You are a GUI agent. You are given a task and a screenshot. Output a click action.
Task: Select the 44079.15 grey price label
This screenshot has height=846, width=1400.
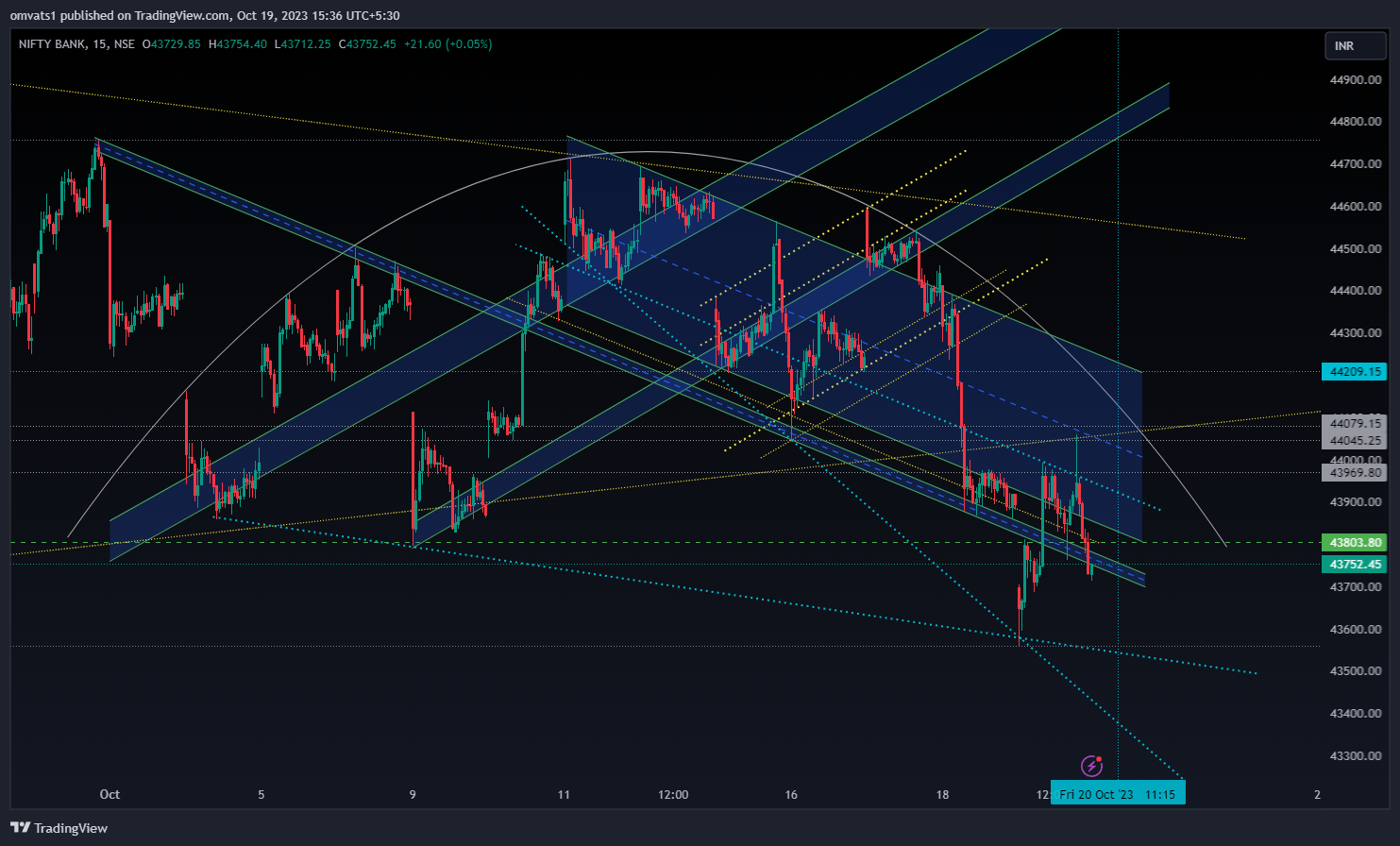[1356, 424]
